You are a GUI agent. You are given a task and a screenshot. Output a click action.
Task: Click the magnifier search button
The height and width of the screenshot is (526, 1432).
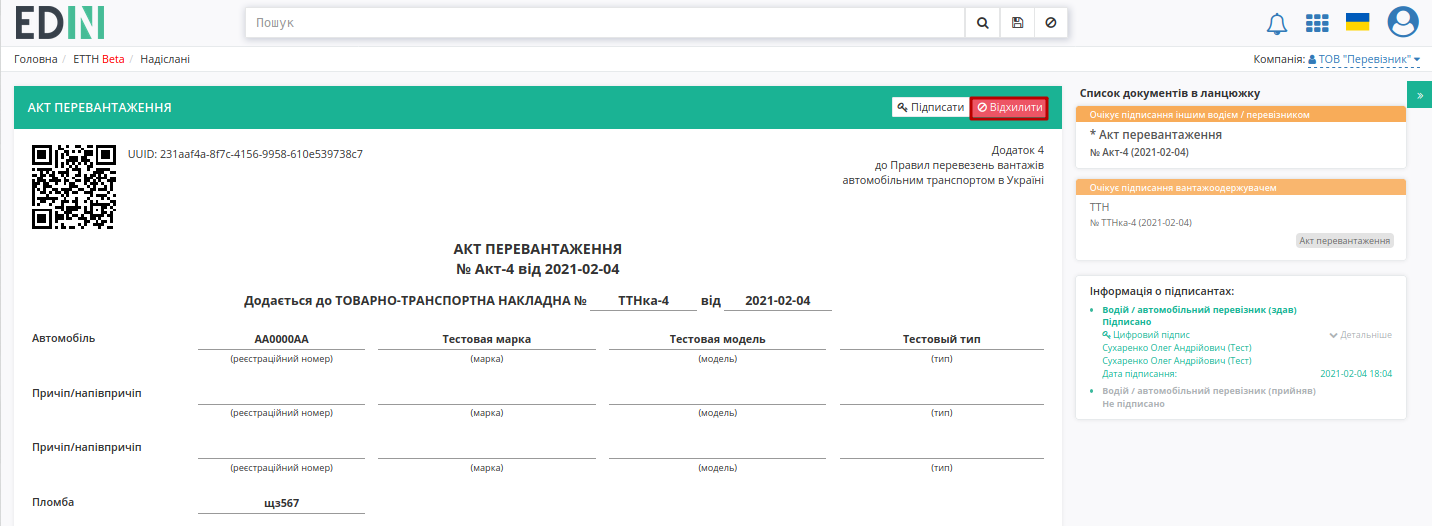(x=982, y=22)
